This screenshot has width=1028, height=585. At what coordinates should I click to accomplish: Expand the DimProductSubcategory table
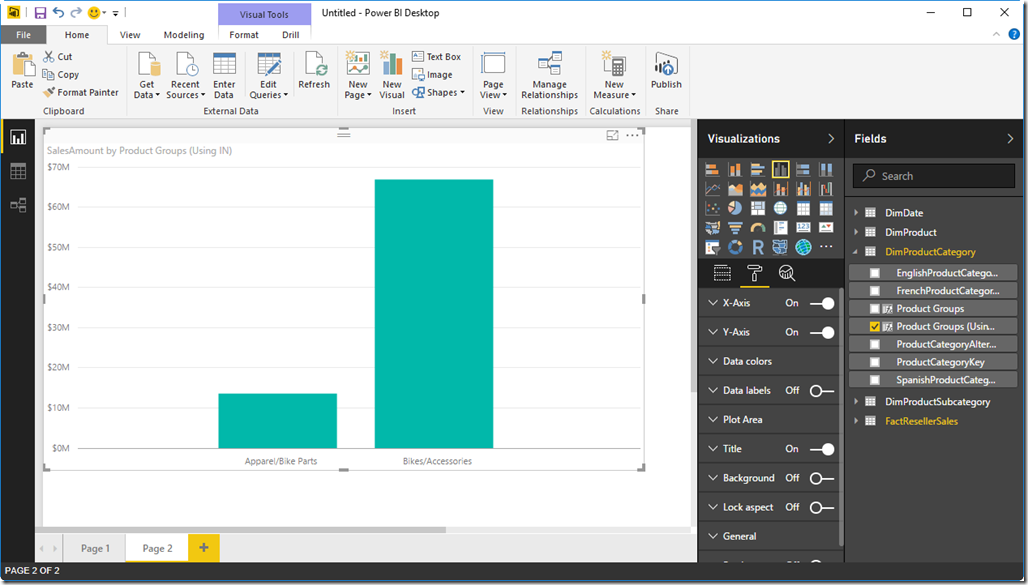tap(856, 401)
